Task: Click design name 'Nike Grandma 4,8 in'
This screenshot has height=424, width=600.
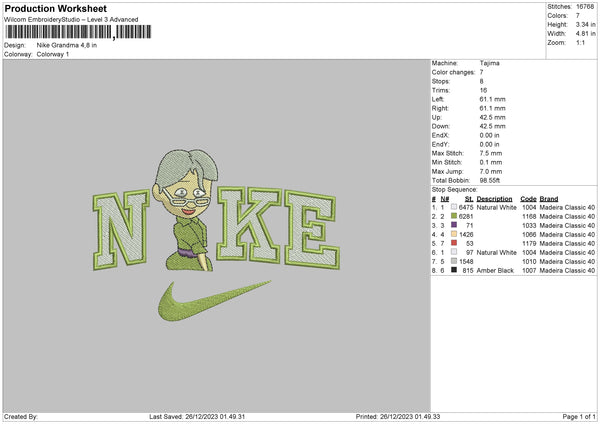Action: [x=67, y=45]
